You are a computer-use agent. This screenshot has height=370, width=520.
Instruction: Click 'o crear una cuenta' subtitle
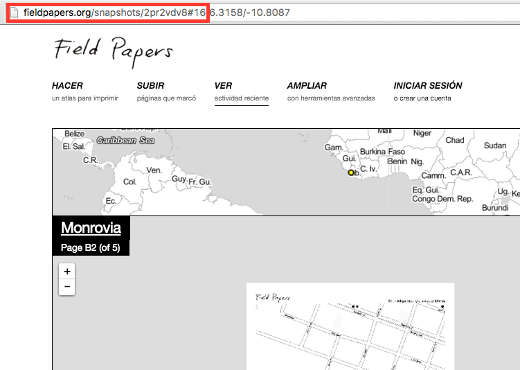422,98
